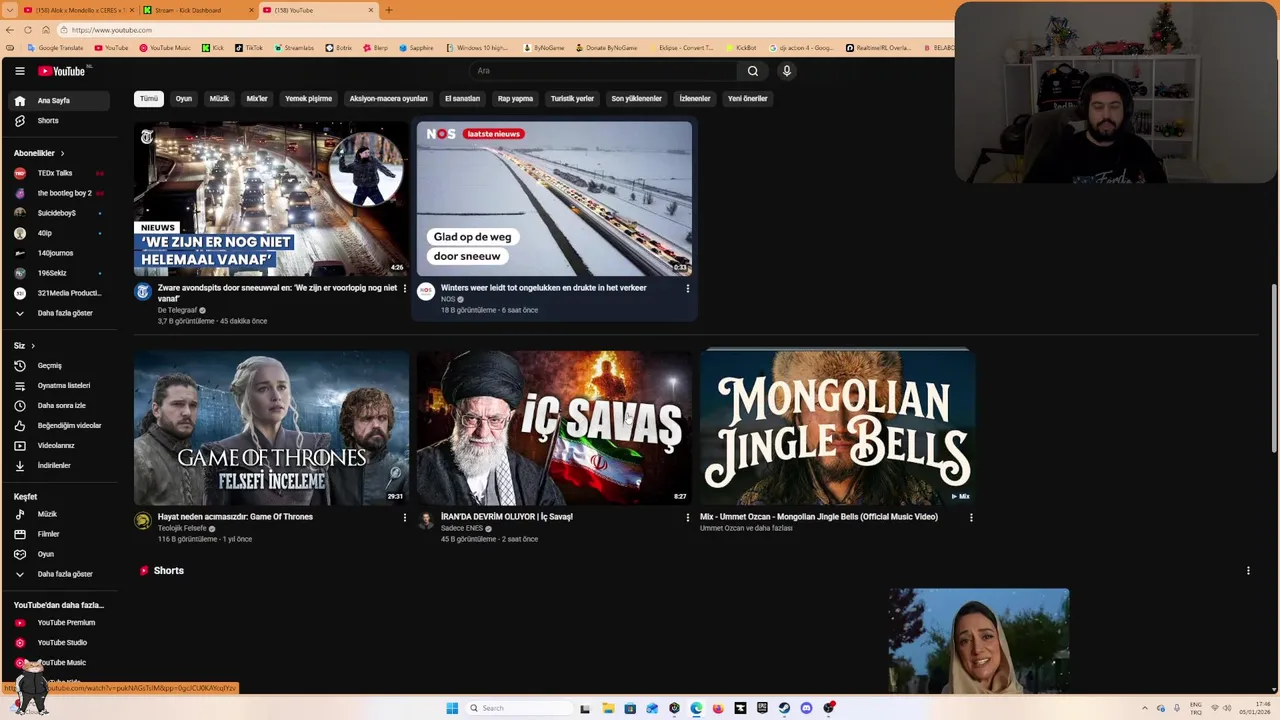Open More options for Game Of Thrones video
Image resolution: width=1280 pixels, height=720 pixels.
point(405,517)
